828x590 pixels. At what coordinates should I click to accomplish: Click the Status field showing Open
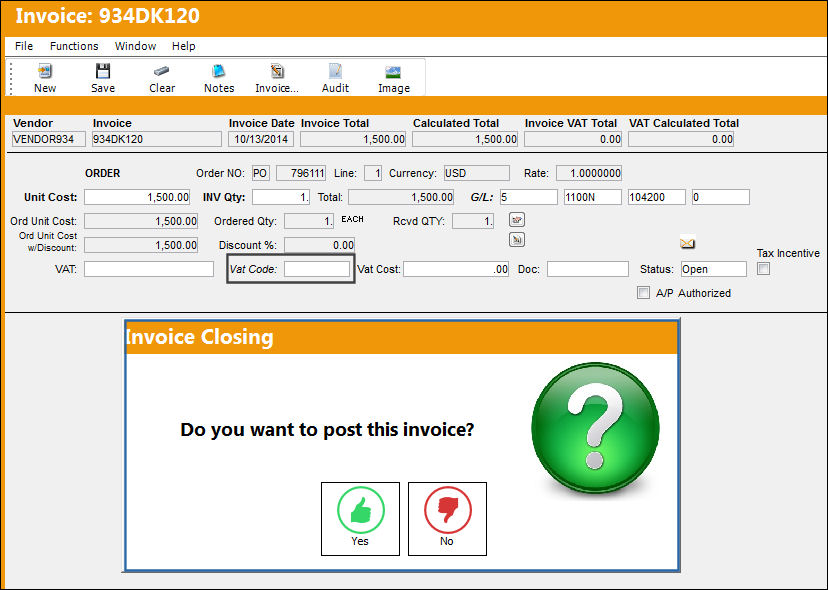click(x=714, y=269)
